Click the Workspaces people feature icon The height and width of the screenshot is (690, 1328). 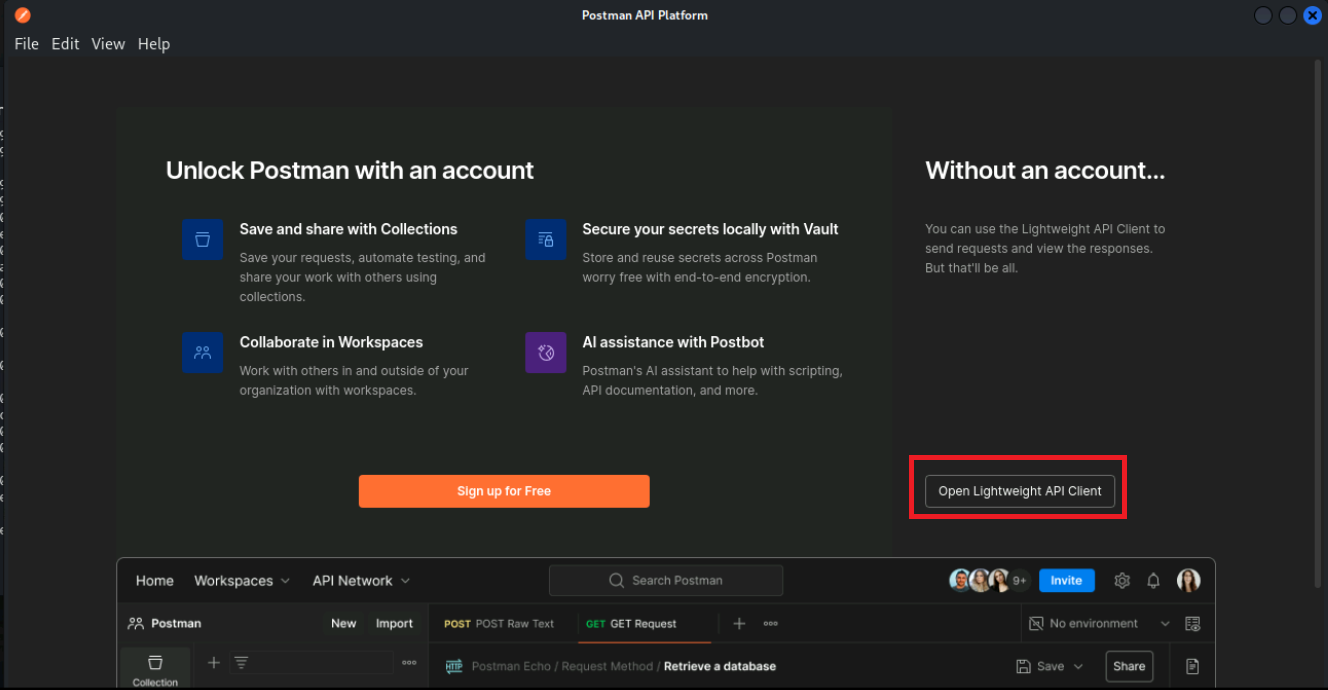click(x=202, y=353)
